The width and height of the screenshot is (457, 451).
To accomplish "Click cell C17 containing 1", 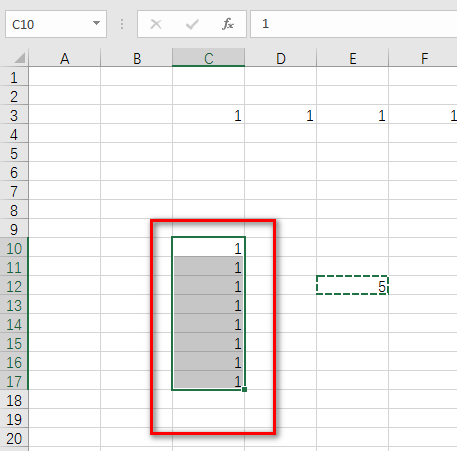I will point(209,380).
